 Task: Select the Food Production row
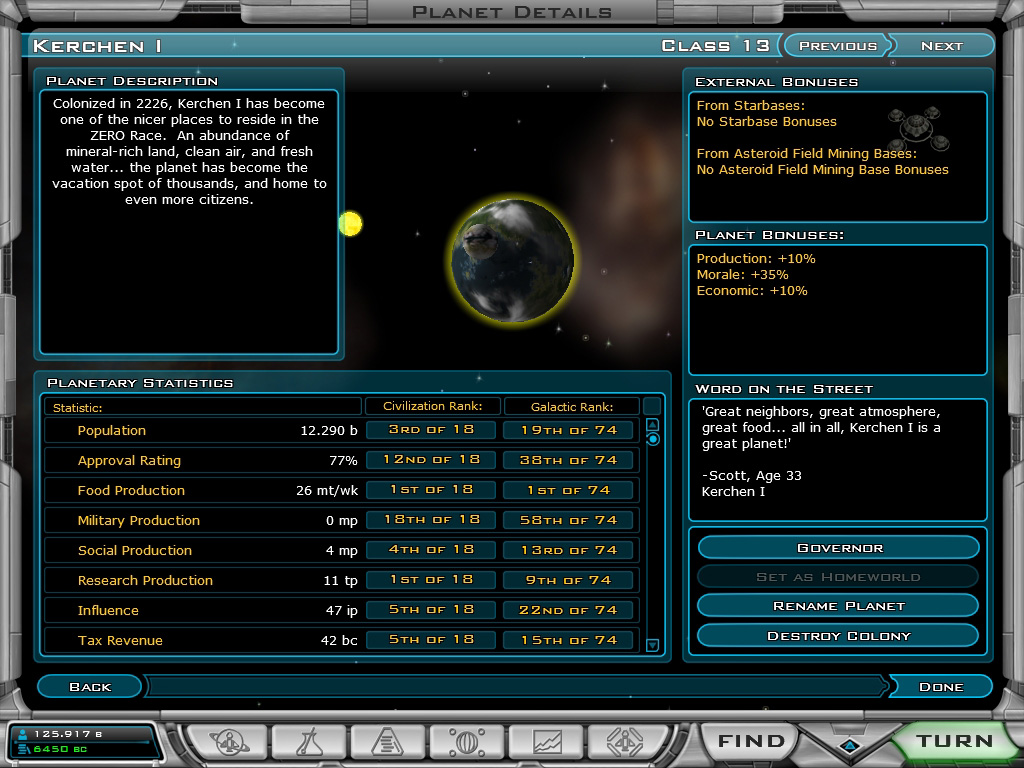click(341, 490)
